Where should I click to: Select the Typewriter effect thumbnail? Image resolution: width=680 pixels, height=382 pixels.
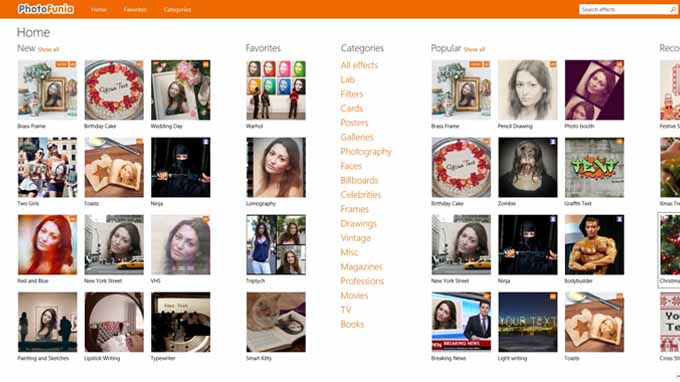click(180, 322)
